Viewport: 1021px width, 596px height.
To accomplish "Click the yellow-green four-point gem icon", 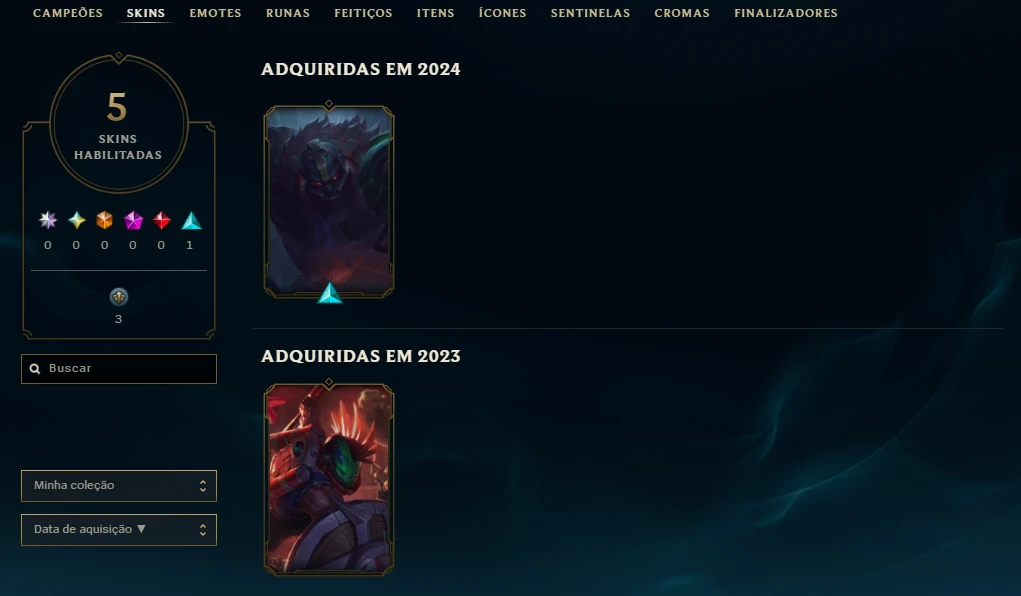I will point(77,220).
